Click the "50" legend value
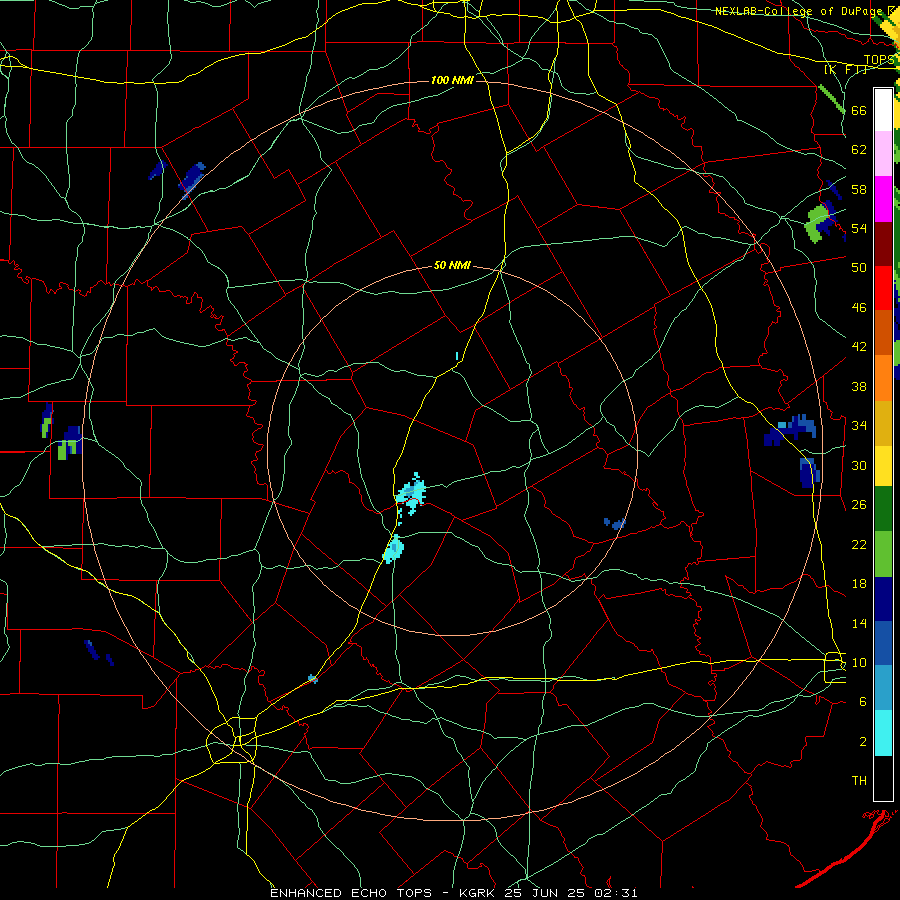 (859, 268)
